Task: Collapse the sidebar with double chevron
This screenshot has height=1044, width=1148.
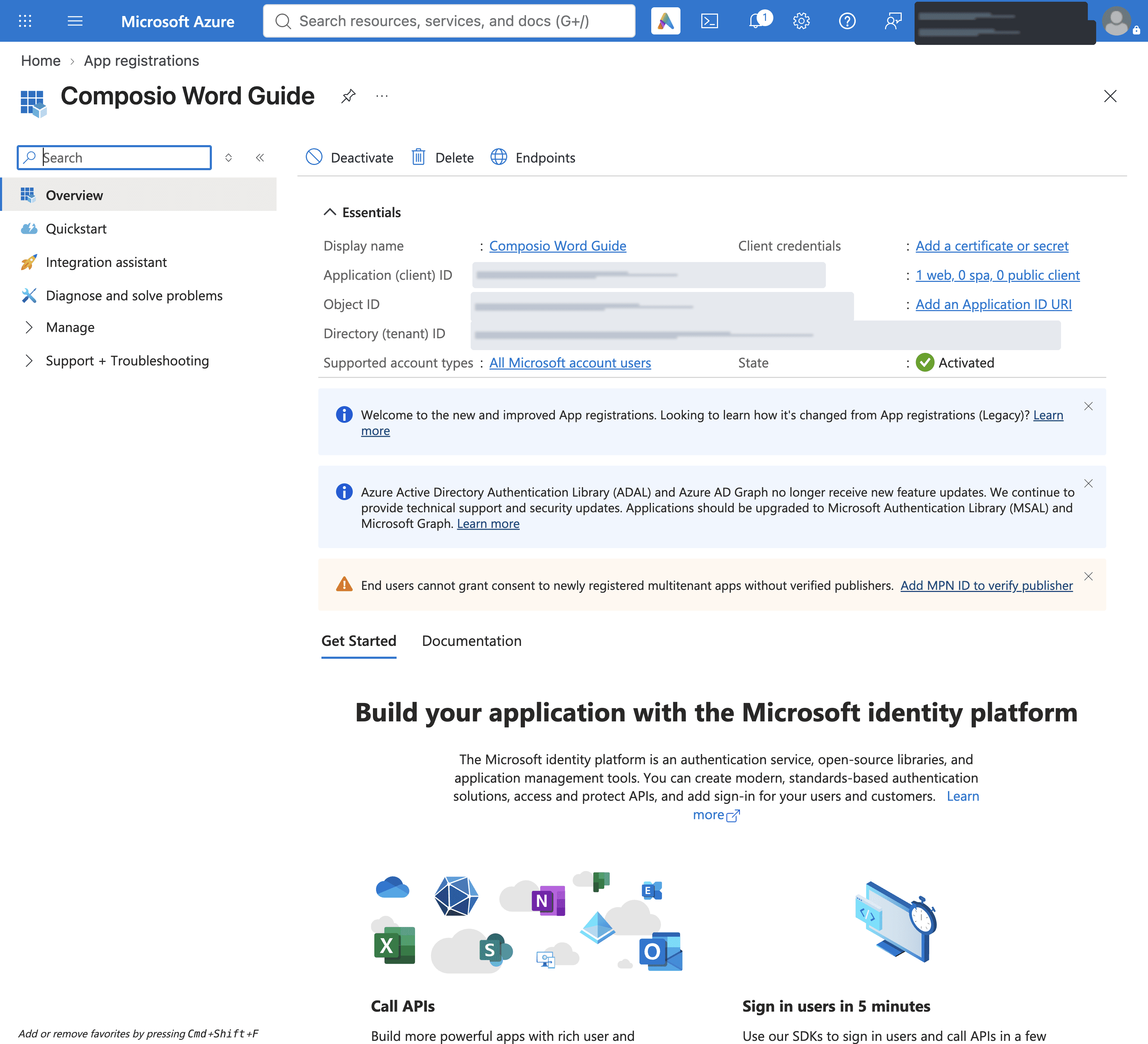Action: click(x=260, y=158)
